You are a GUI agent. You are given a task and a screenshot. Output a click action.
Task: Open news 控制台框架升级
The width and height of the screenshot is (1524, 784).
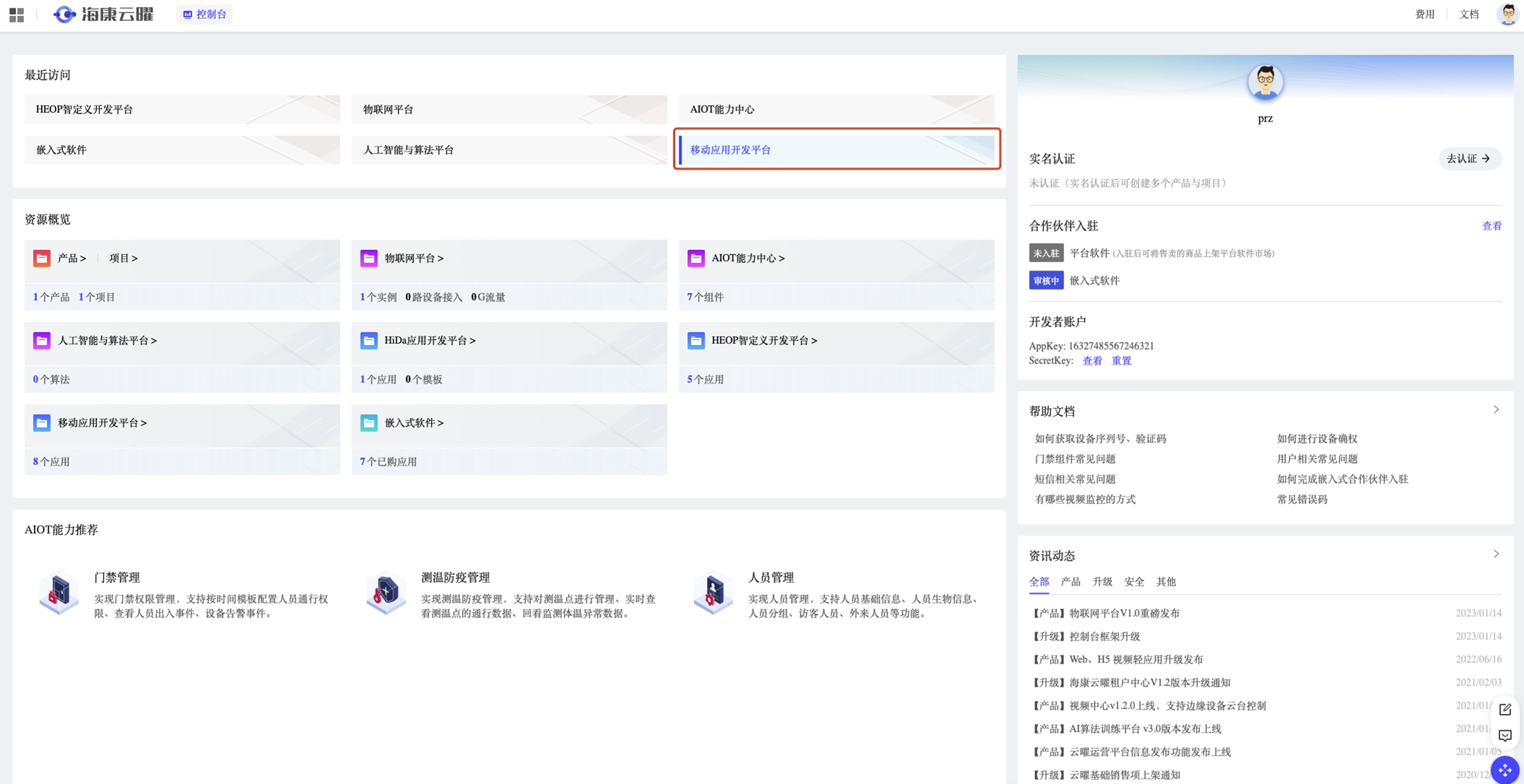point(1084,637)
